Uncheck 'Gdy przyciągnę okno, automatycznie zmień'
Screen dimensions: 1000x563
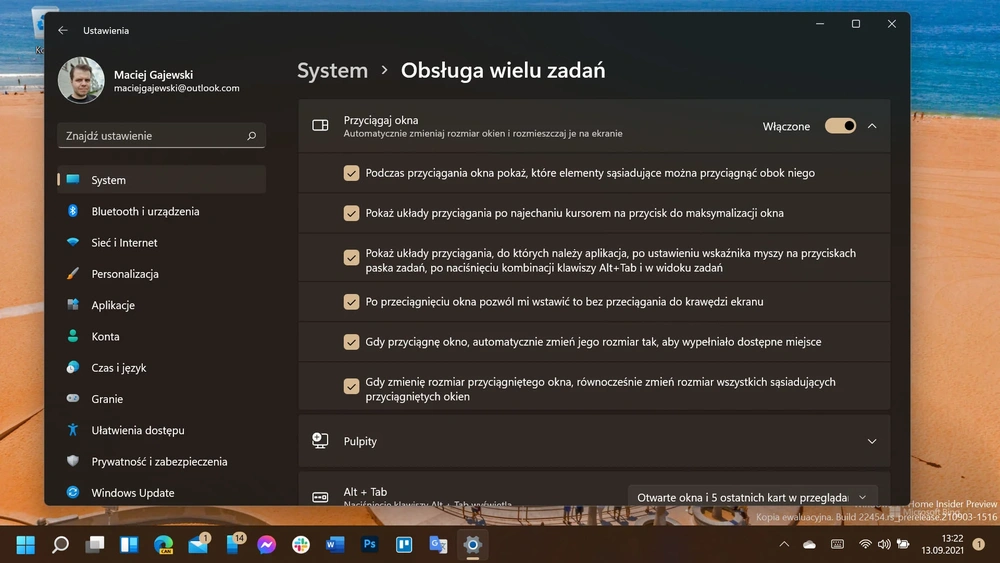[351, 342]
